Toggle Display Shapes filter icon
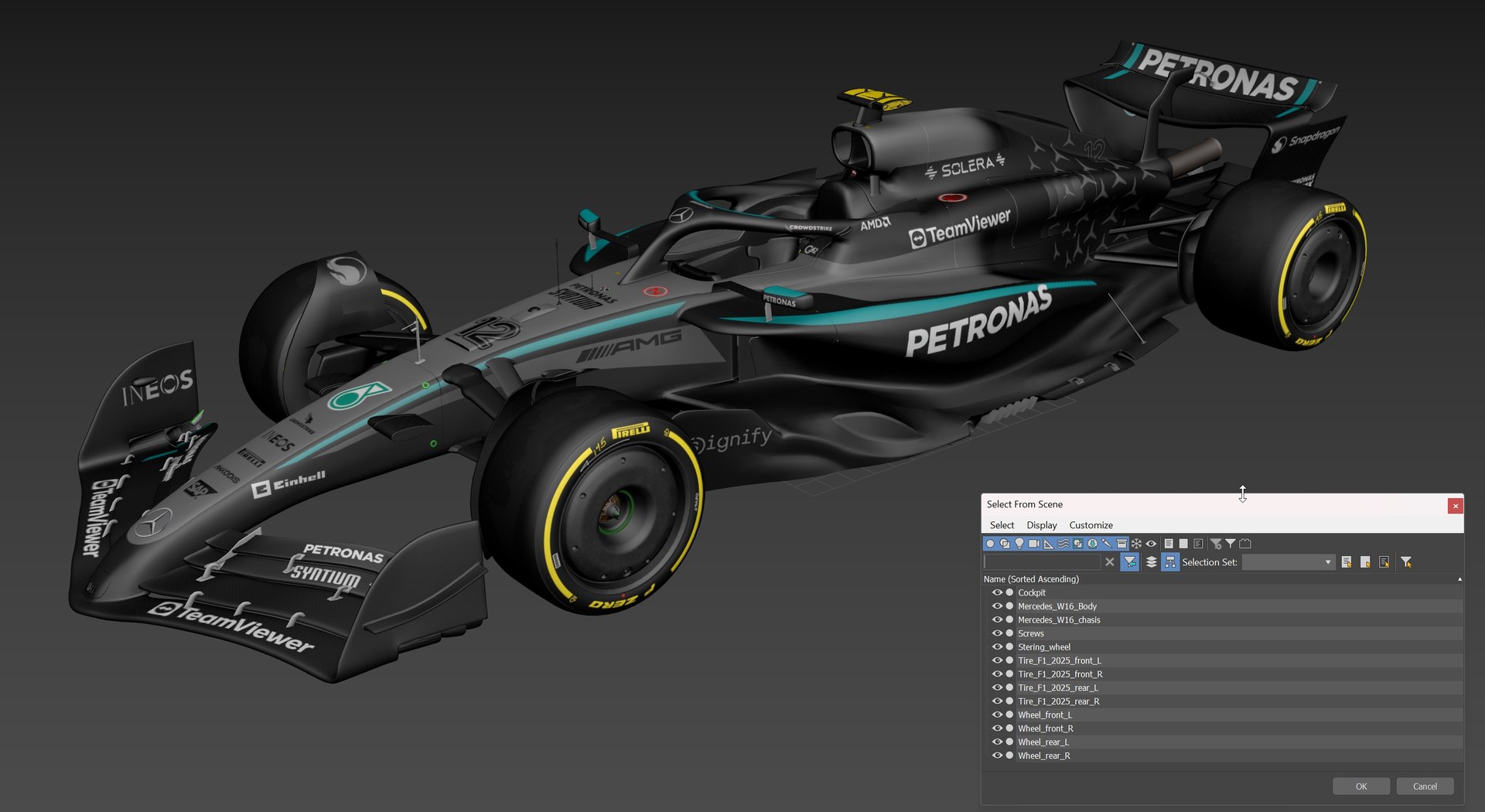Image resolution: width=1485 pixels, height=812 pixels. pos(1005,544)
